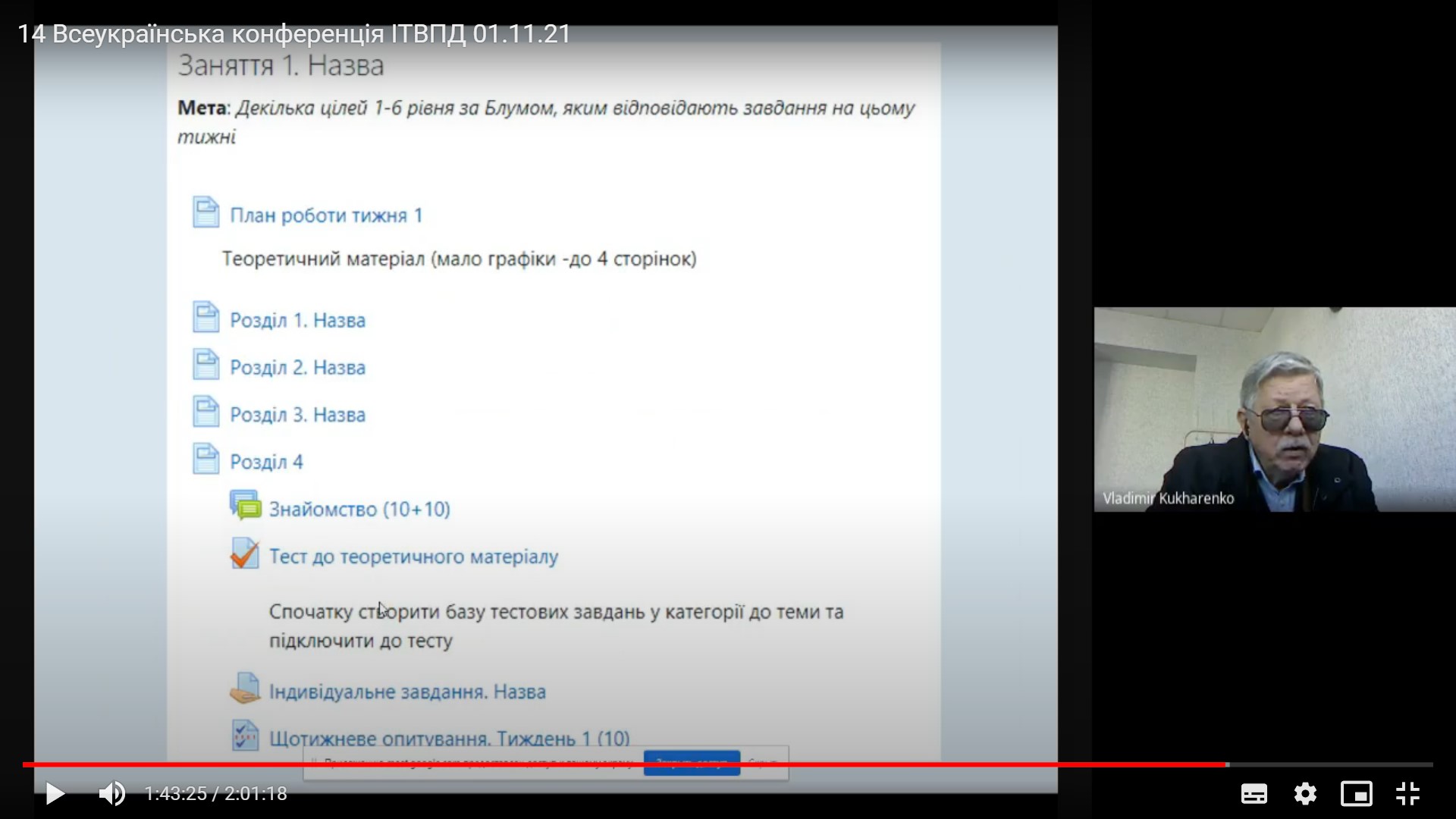Image resolution: width=1456 pixels, height=819 pixels.
Task: Click the page icon beside Розділ 2. Назва
Action: 206,364
